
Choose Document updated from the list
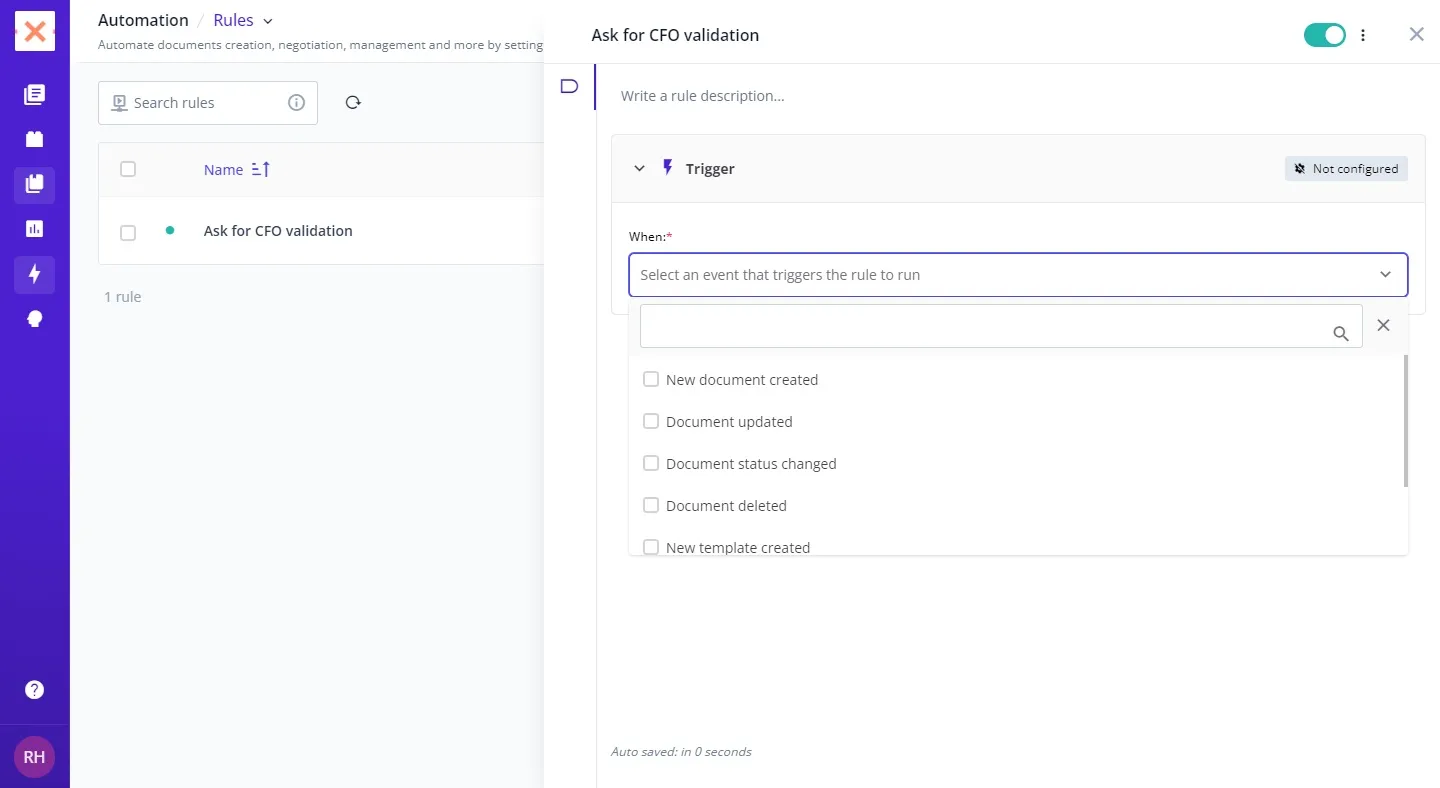pyautogui.click(x=729, y=422)
